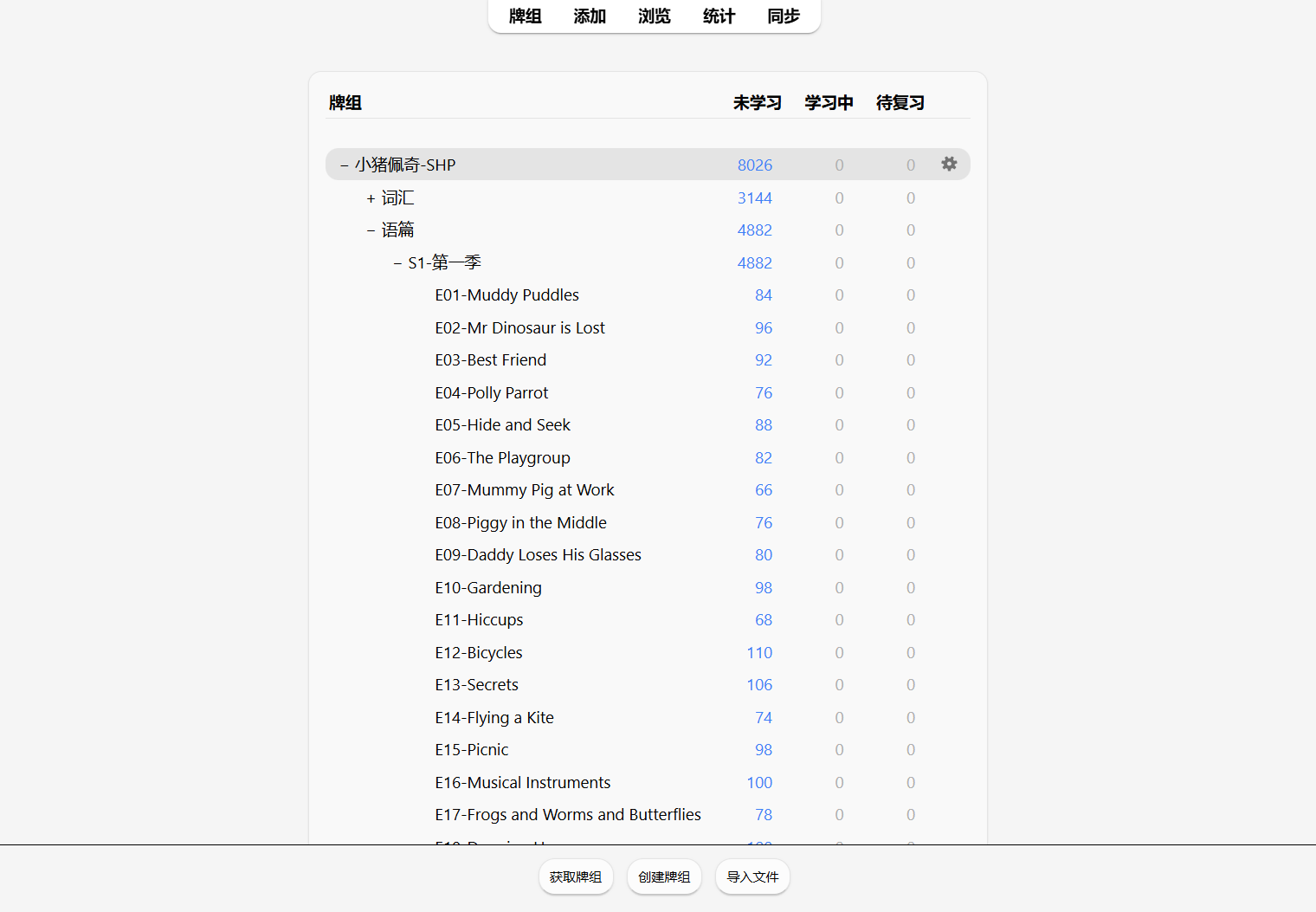Choose deck E13-Secrets
Screen dimensions: 1316x912
coord(476,685)
